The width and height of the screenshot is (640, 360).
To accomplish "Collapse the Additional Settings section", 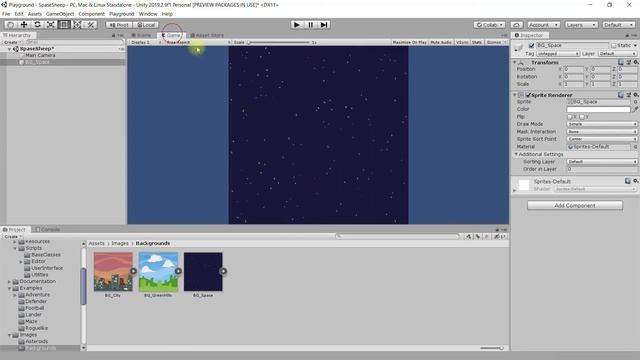I will coord(516,154).
